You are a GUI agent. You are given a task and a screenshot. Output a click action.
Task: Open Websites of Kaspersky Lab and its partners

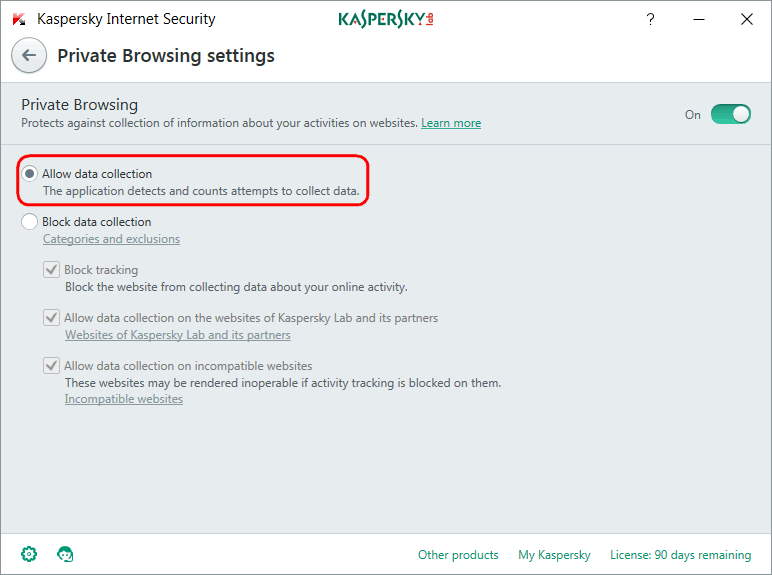click(178, 335)
